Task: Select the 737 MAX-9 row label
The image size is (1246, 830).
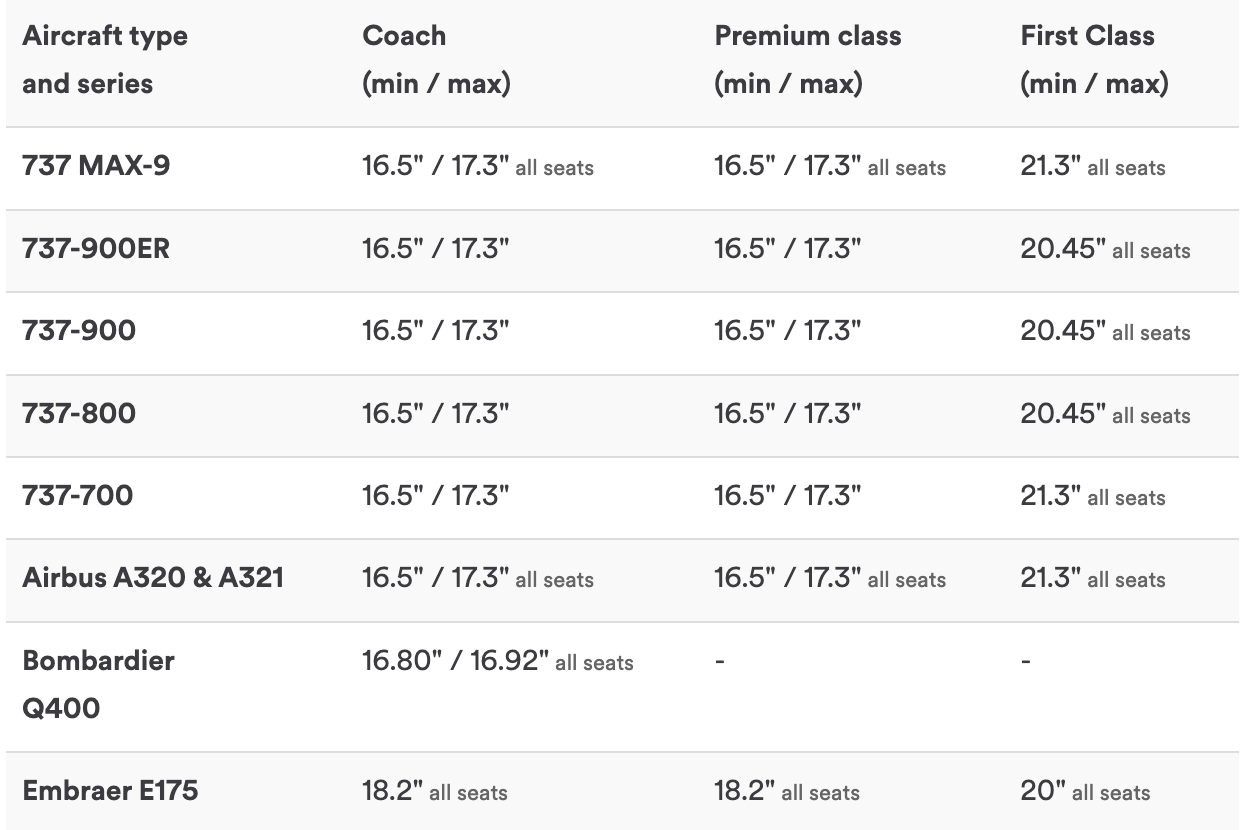Action: coord(96,166)
